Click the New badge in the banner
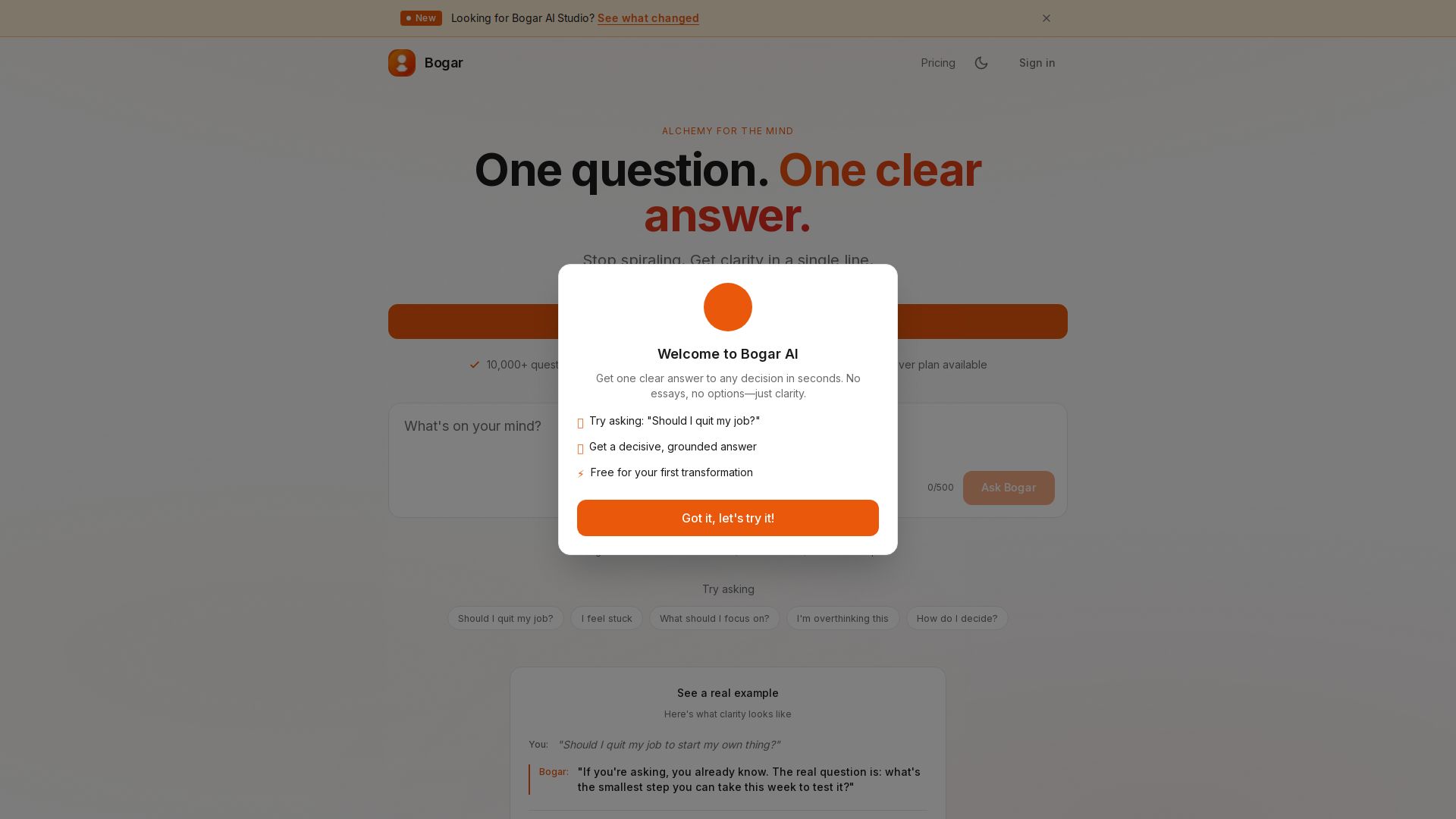 click(421, 18)
